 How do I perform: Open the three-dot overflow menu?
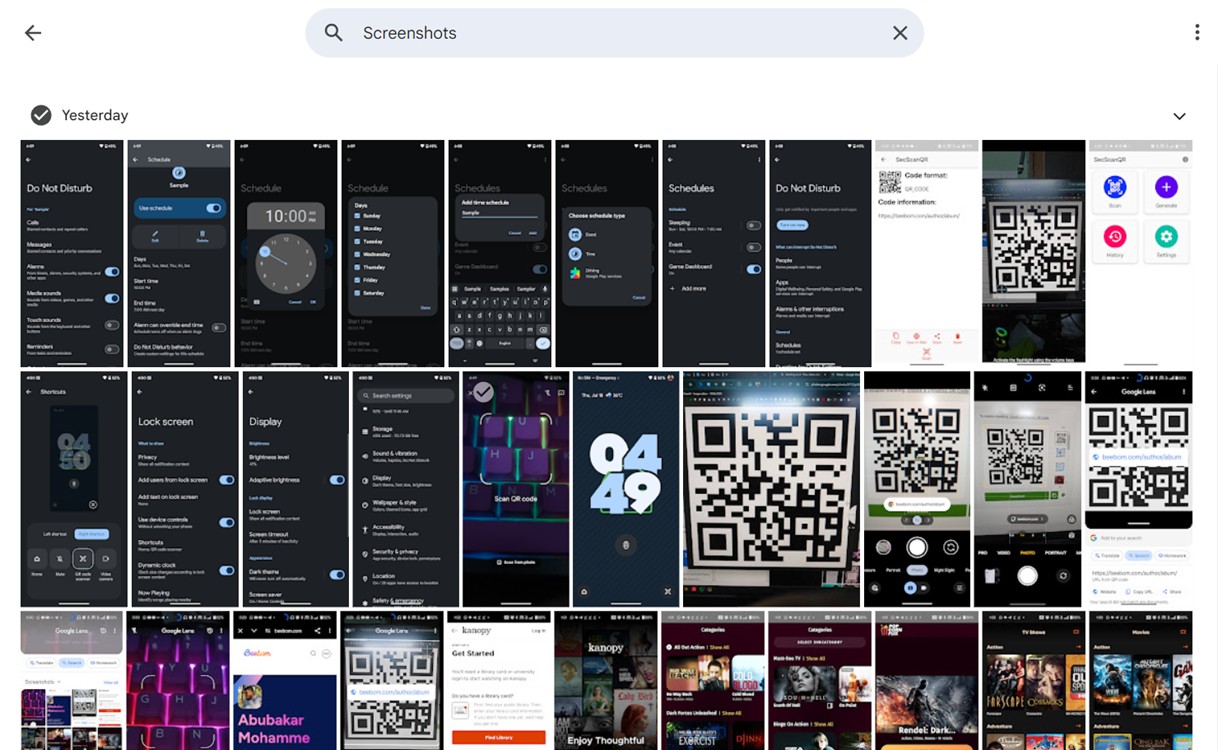(x=1197, y=32)
